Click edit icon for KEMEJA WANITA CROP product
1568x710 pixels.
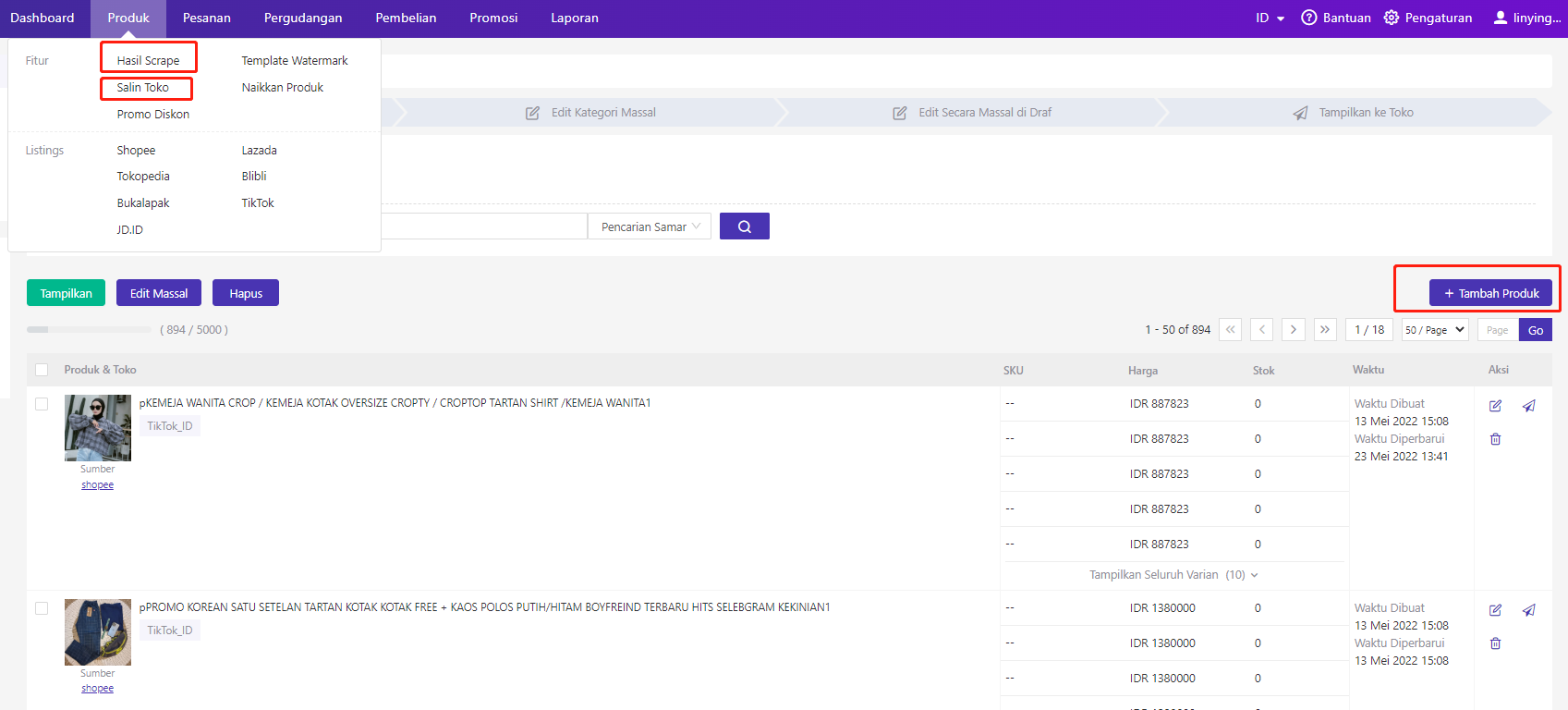click(1495, 406)
